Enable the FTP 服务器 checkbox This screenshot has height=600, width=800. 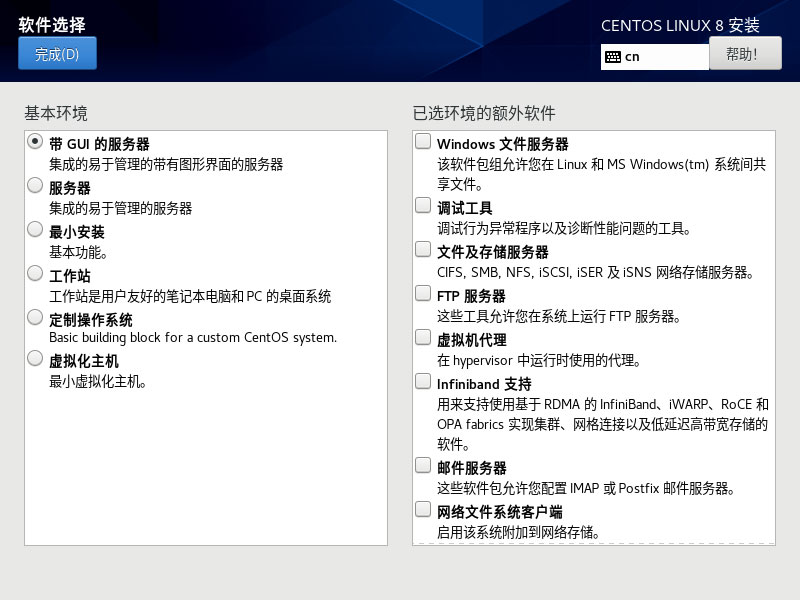point(423,293)
